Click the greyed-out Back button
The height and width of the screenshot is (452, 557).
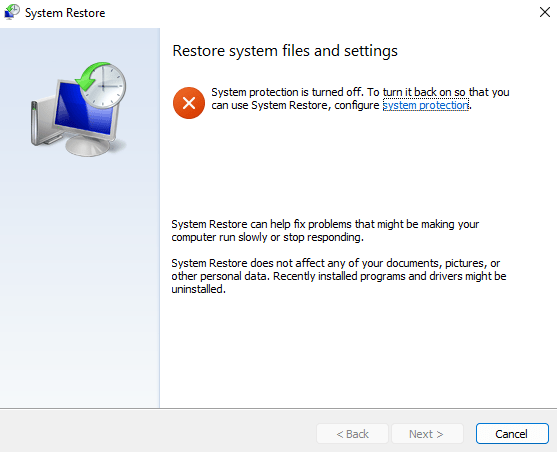tap(352, 434)
